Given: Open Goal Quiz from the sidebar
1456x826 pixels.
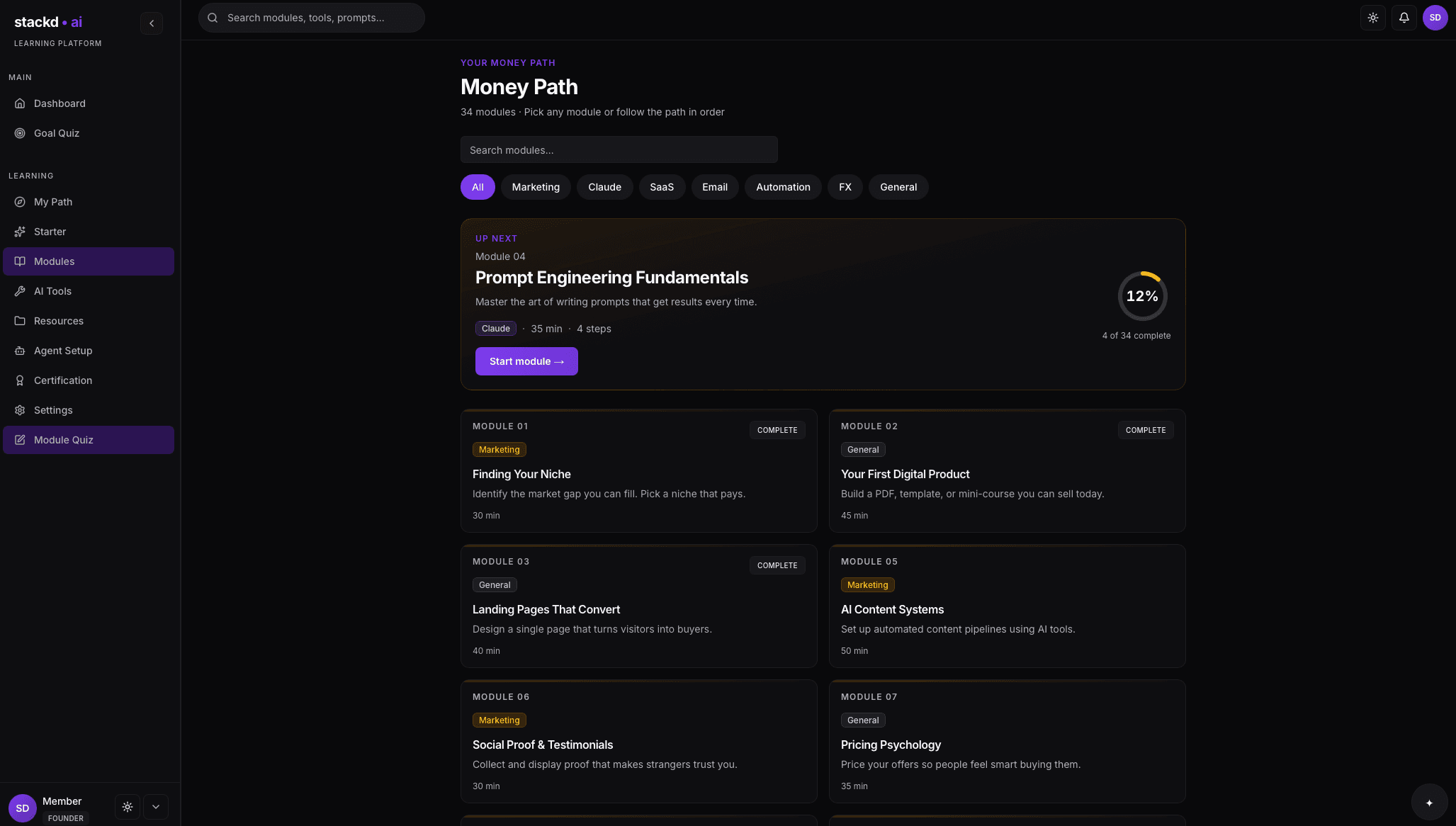Looking at the screenshot, I should pos(89,133).
